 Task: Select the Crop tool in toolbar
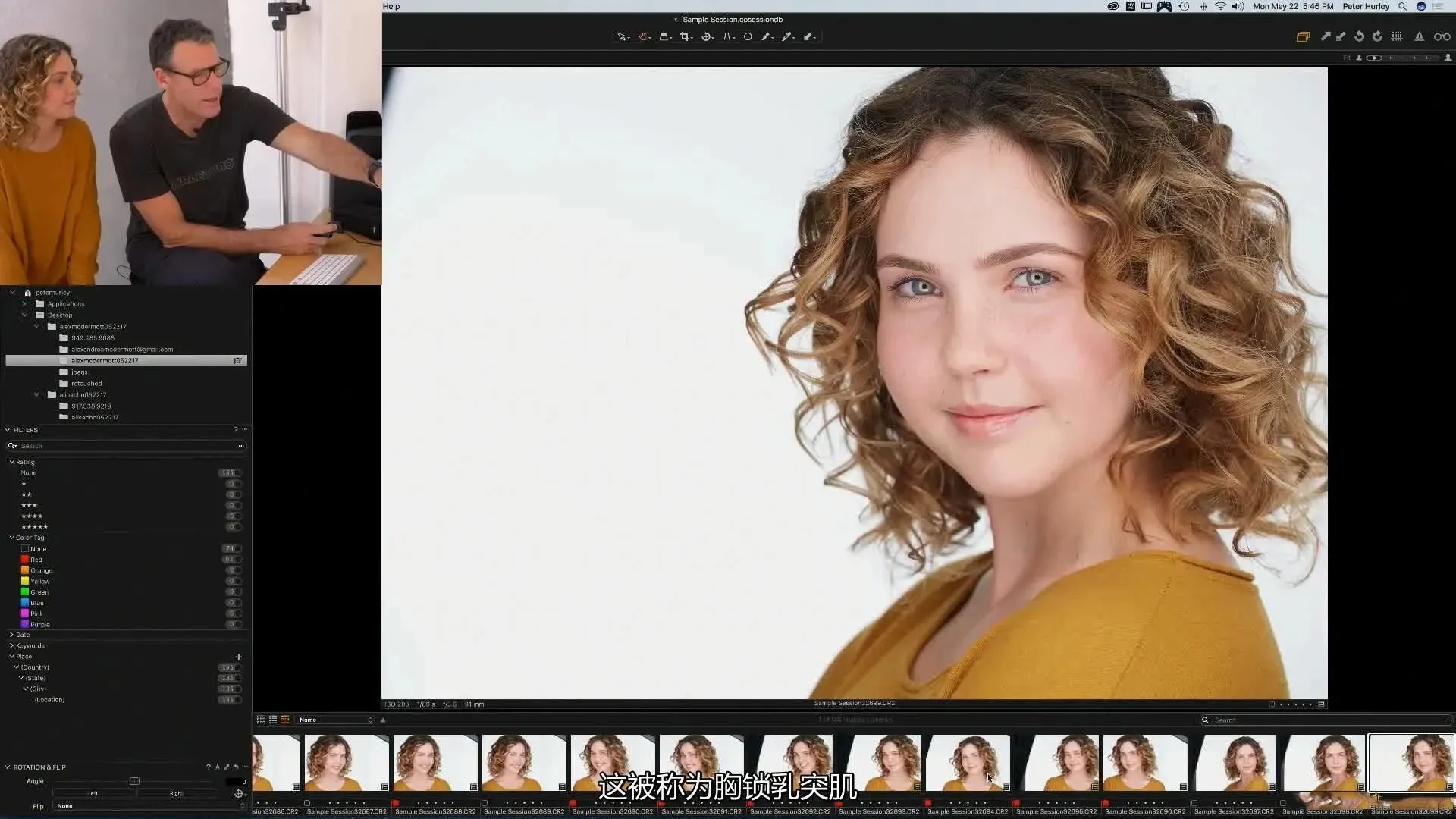(x=685, y=36)
